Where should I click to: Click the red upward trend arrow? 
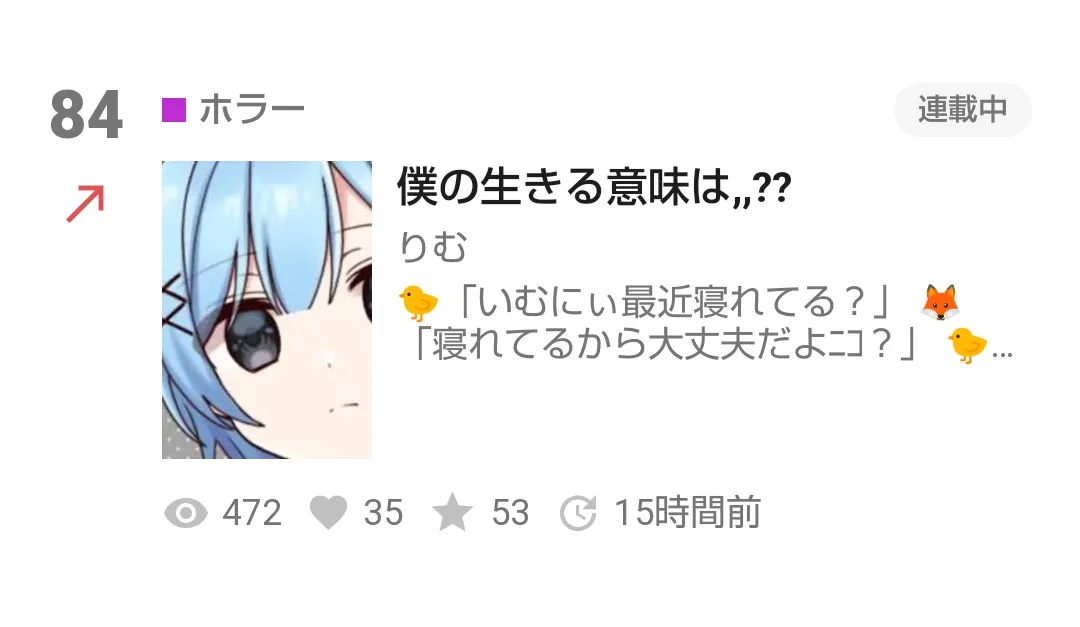pyautogui.click(x=85, y=204)
